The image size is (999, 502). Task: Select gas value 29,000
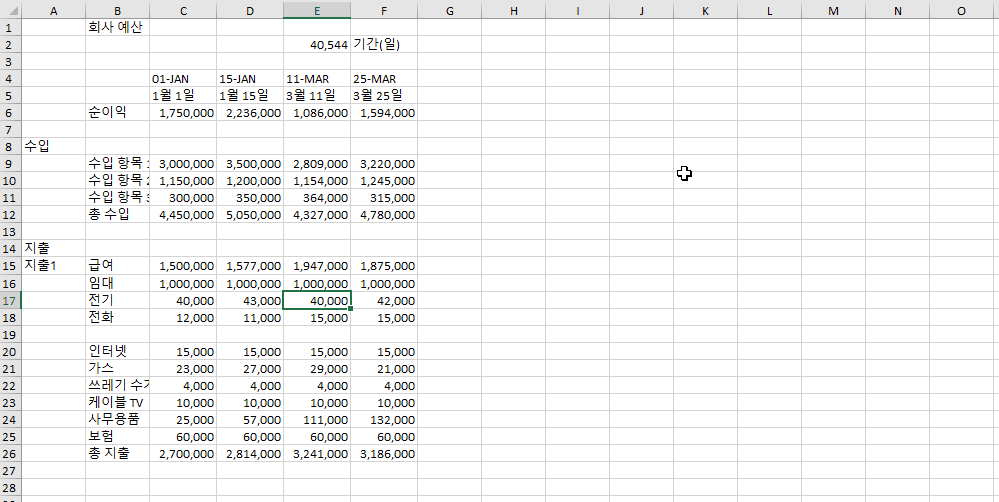point(317,368)
